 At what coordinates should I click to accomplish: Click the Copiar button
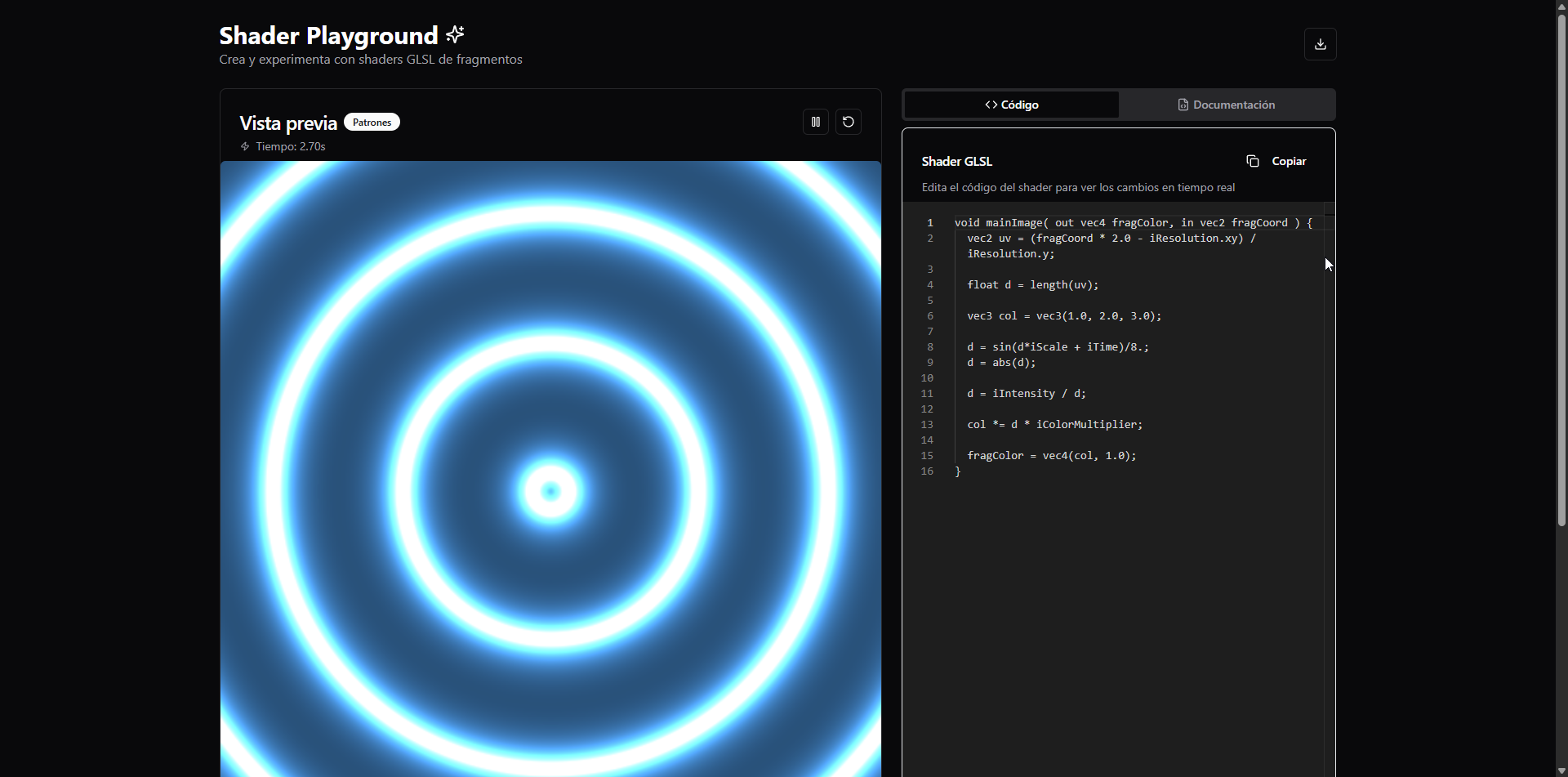tap(1276, 161)
